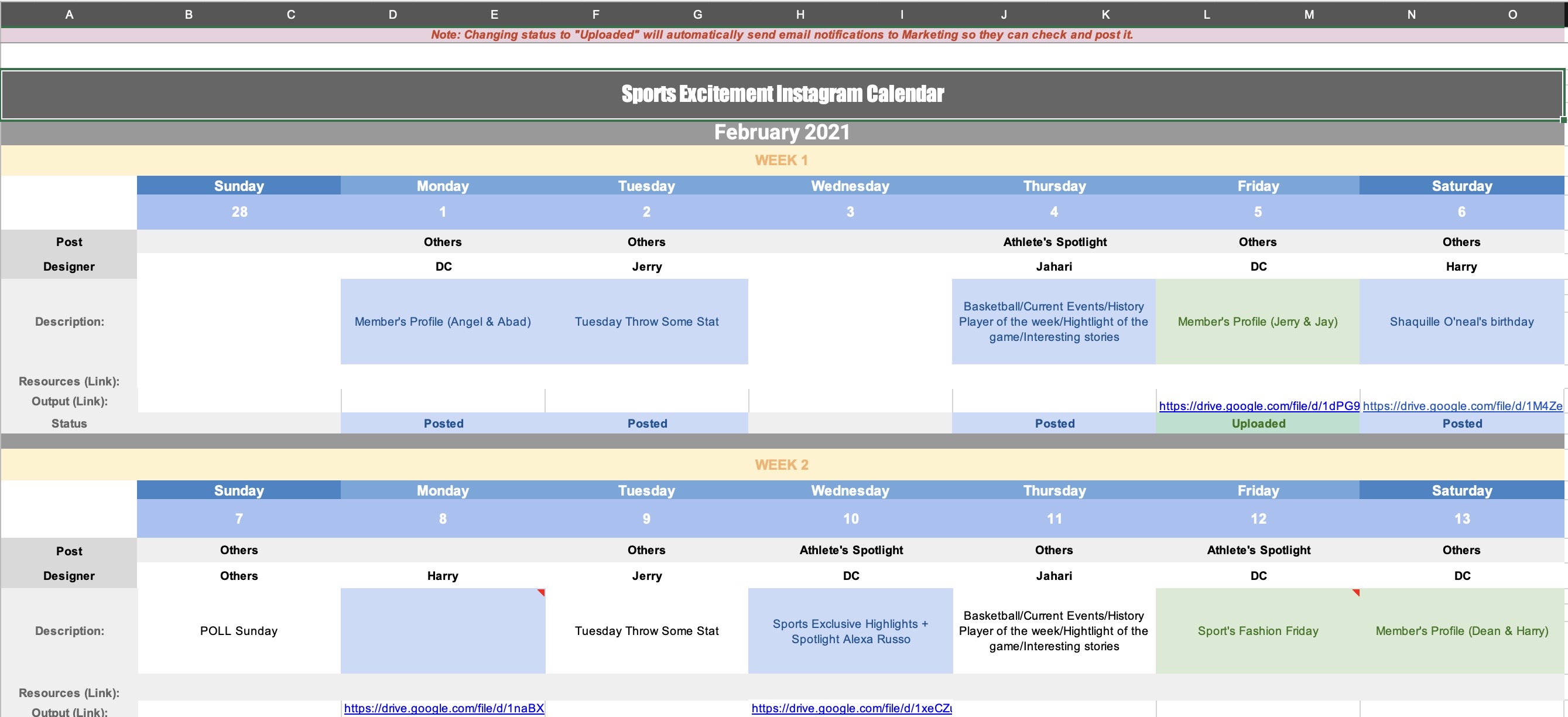
Task: Select column A header
Action: [x=69, y=15]
